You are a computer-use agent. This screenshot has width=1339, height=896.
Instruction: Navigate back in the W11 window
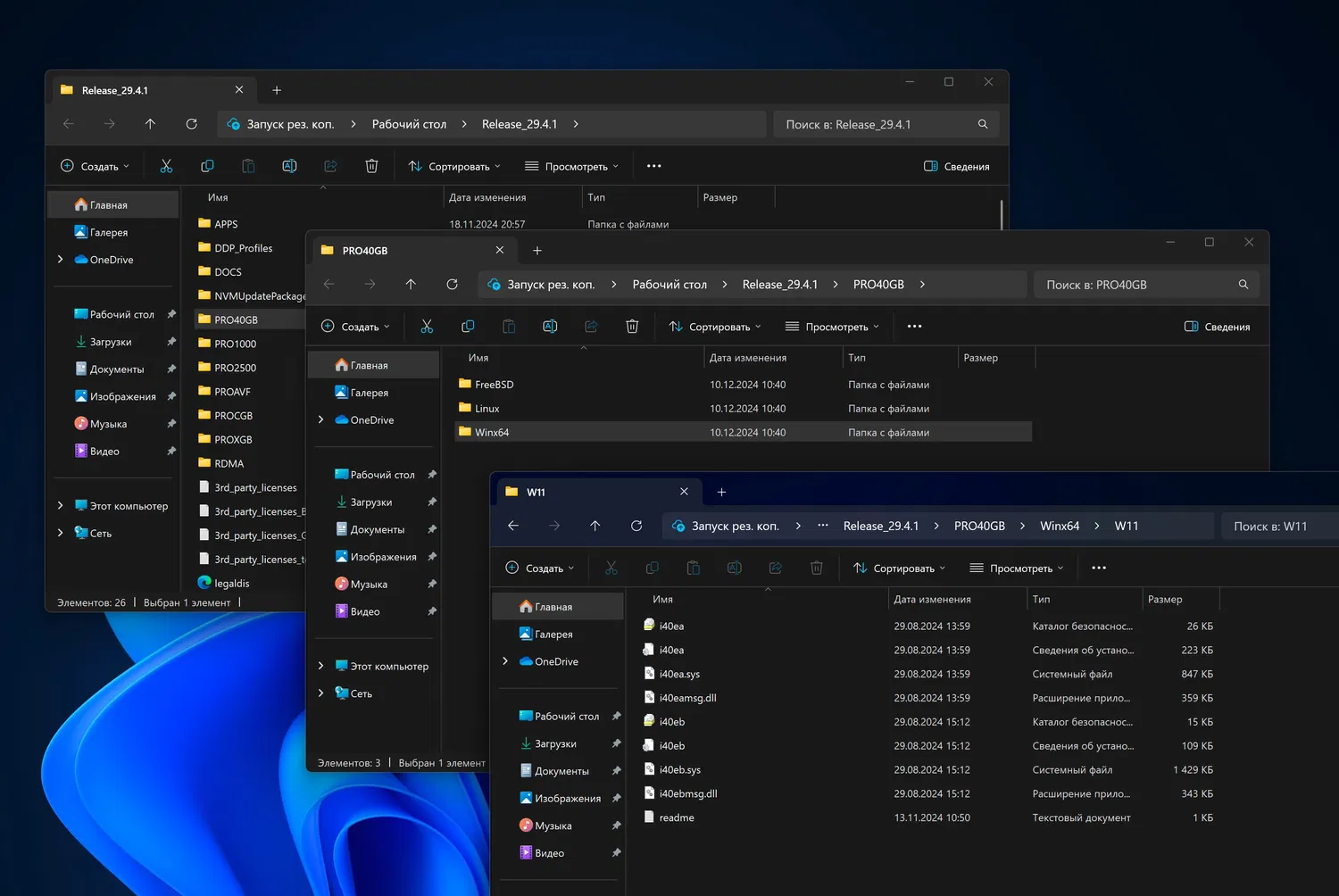point(513,526)
